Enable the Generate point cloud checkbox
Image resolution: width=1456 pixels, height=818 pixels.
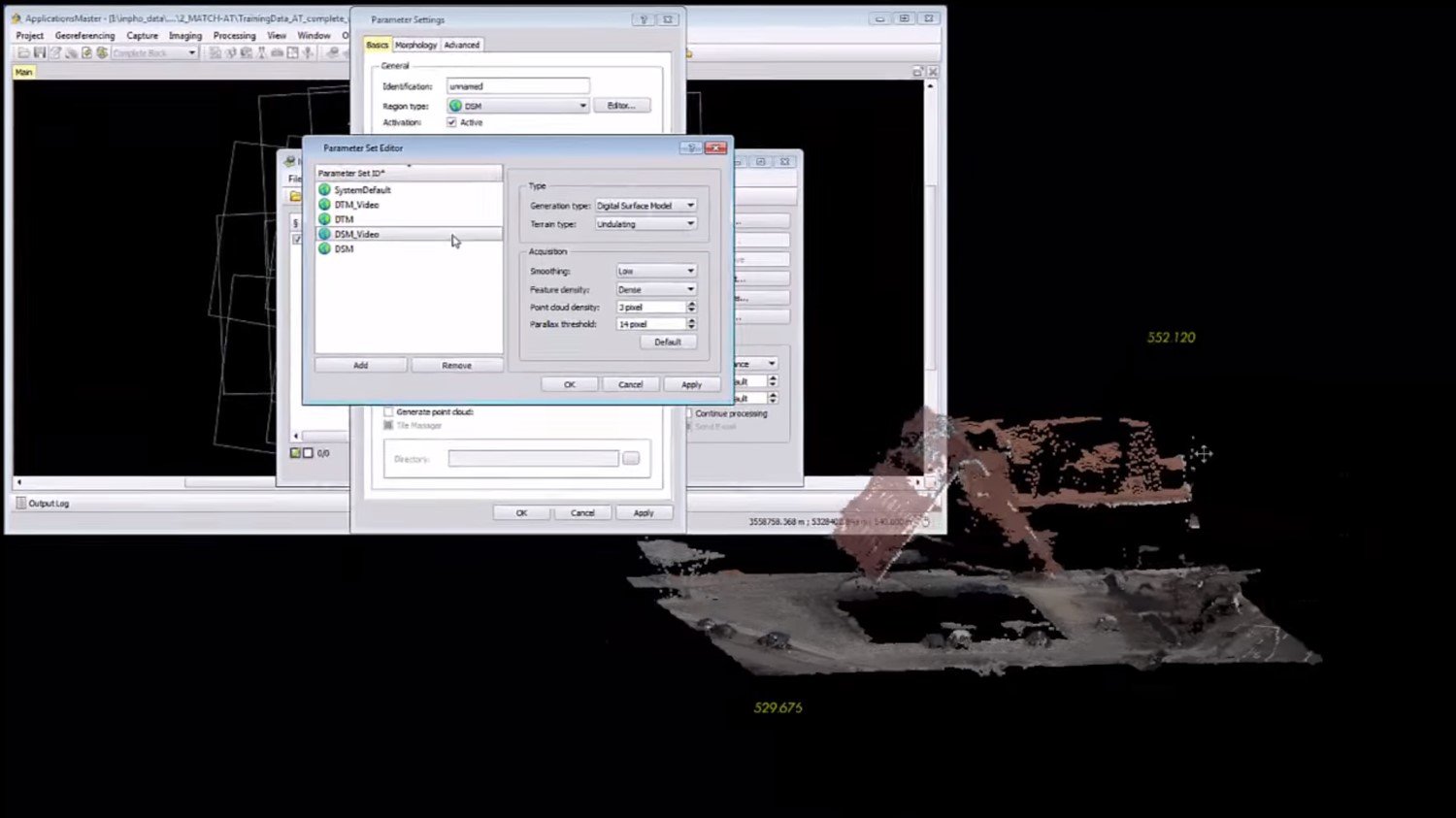388,411
